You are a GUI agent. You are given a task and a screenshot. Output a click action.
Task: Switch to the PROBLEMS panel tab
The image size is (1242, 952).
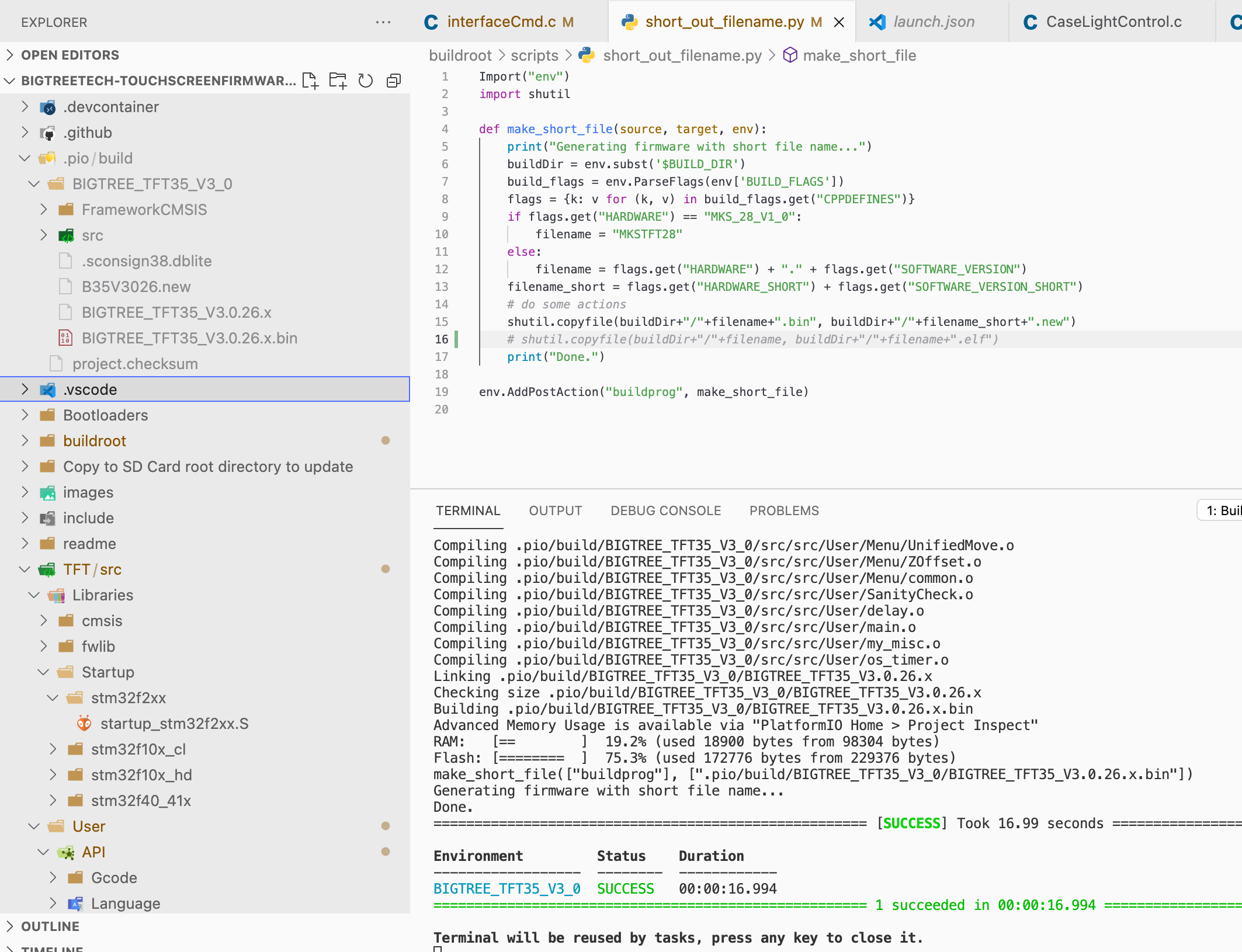(x=784, y=510)
